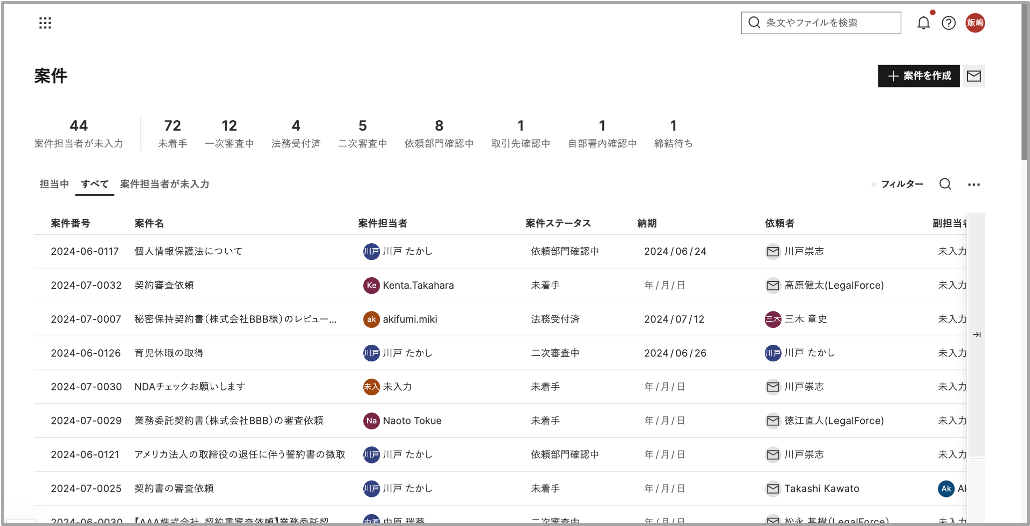1030x526 pixels.
Task: Click akifumi.miki's ak avatar
Action: 371,319
